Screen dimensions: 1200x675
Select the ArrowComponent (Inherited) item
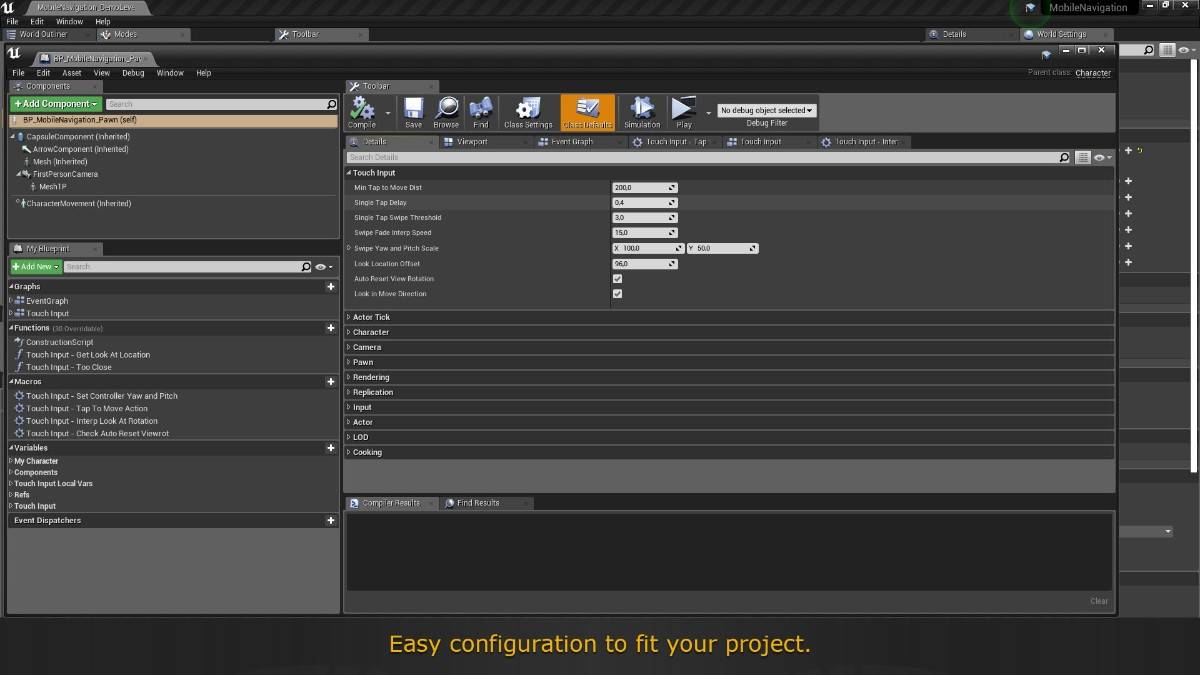tap(80, 149)
